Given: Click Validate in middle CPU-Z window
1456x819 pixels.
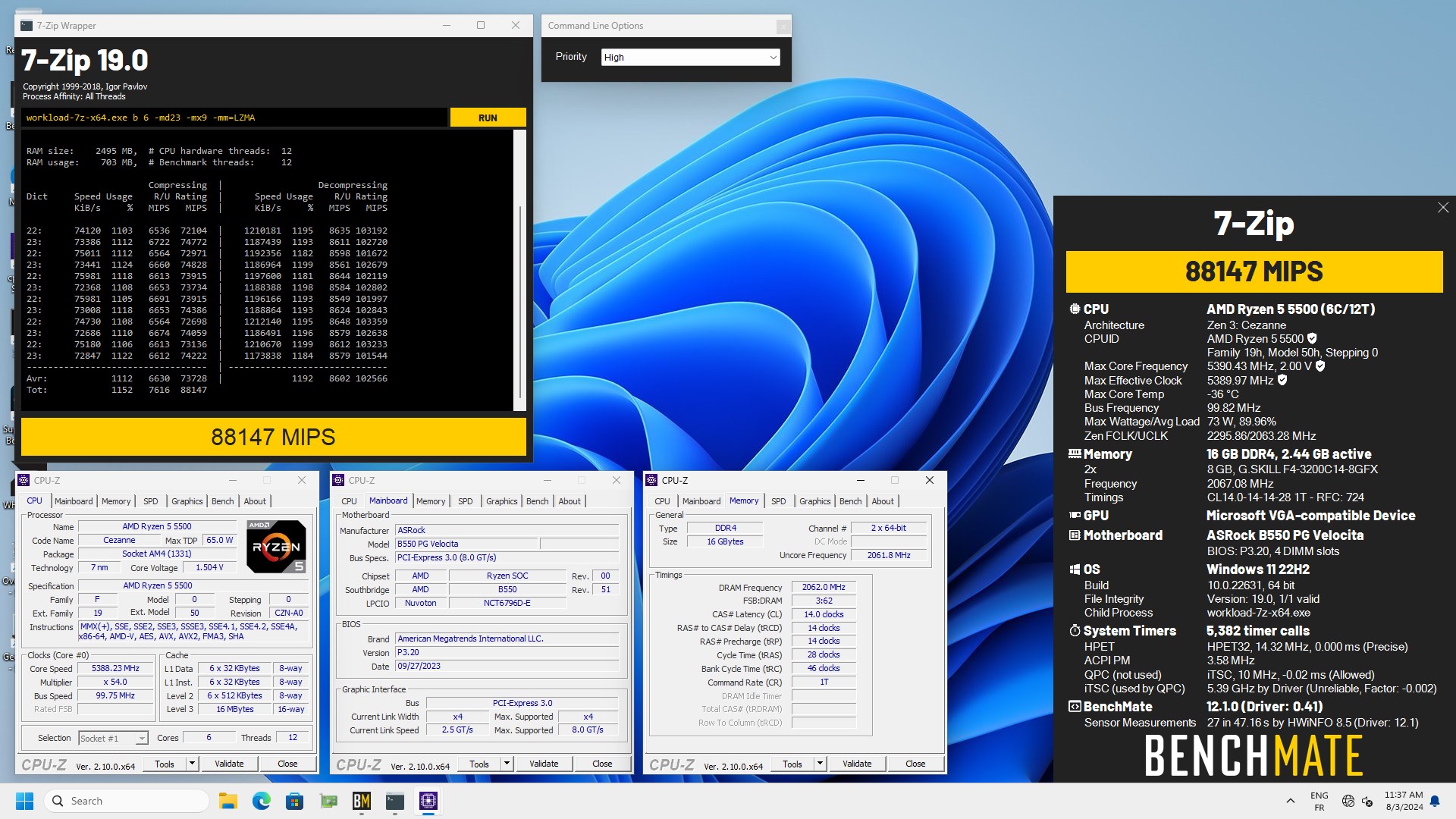Looking at the screenshot, I should (544, 764).
